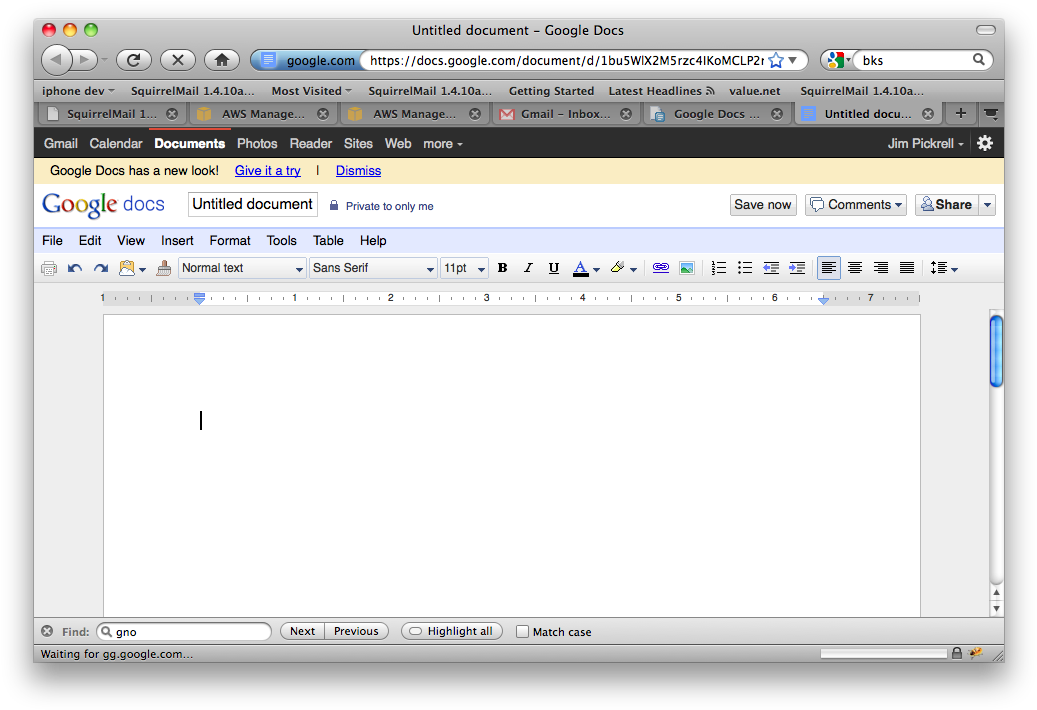Select the Redo icon
Viewport: 1037px width, 710px height.
point(99,267)
